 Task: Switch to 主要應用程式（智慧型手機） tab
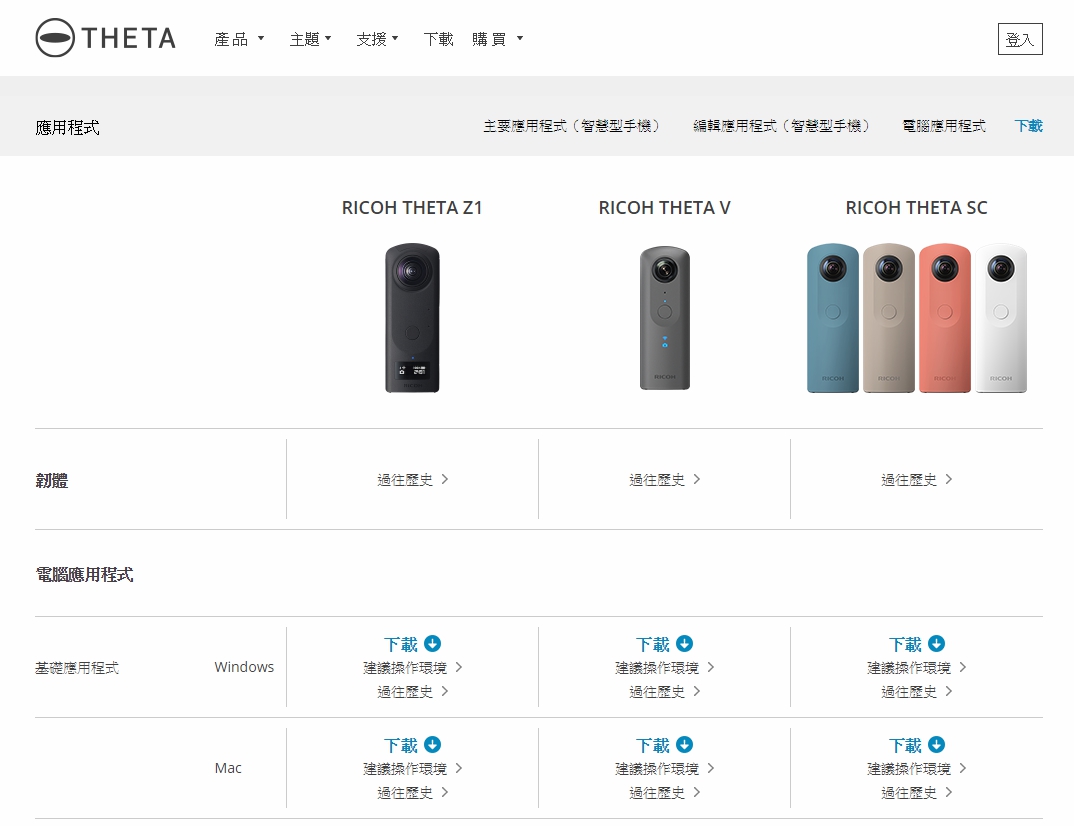click(571, 126)
